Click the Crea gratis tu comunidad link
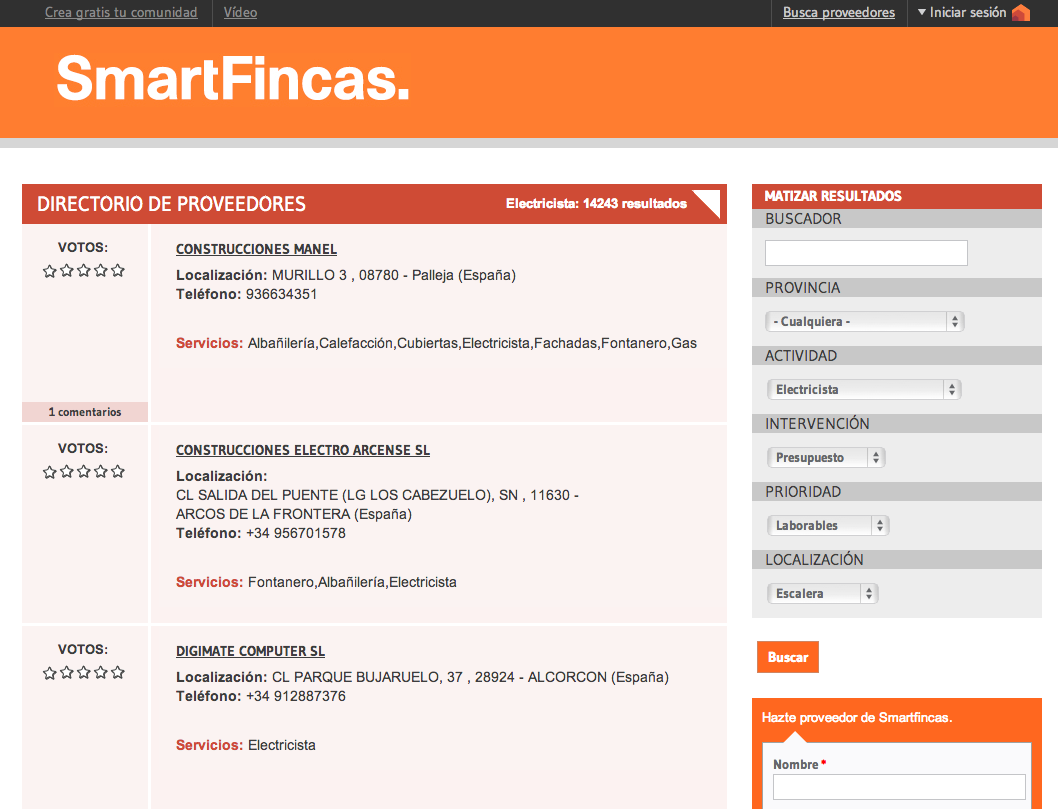The width and height of the screenshot is (1058, 809). click(x=121, y=13)
